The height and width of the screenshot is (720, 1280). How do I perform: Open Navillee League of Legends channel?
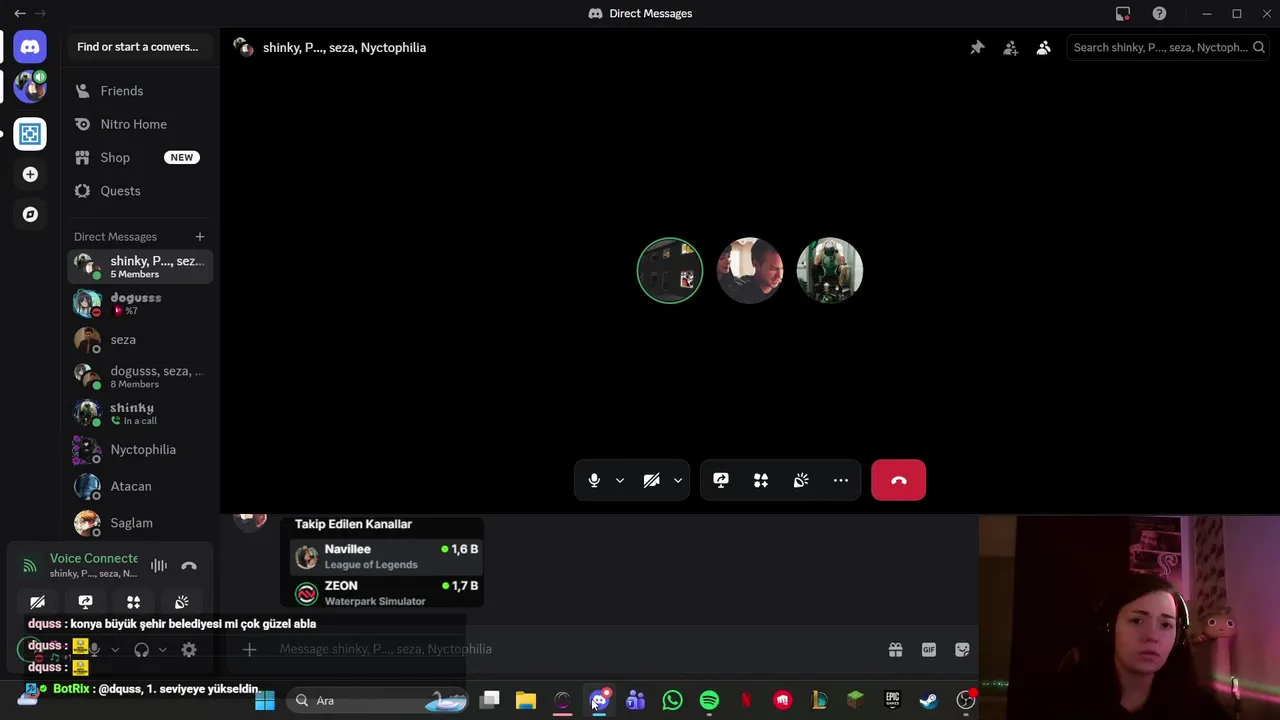386,557
